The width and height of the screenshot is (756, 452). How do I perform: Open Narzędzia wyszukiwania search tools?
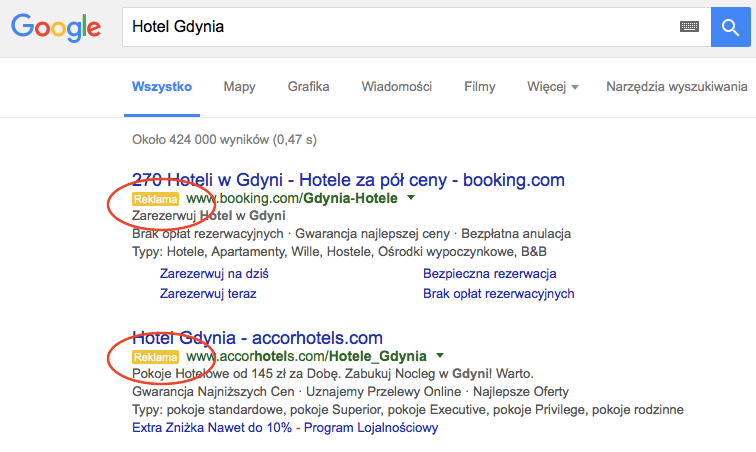click(x=676, y=87)
